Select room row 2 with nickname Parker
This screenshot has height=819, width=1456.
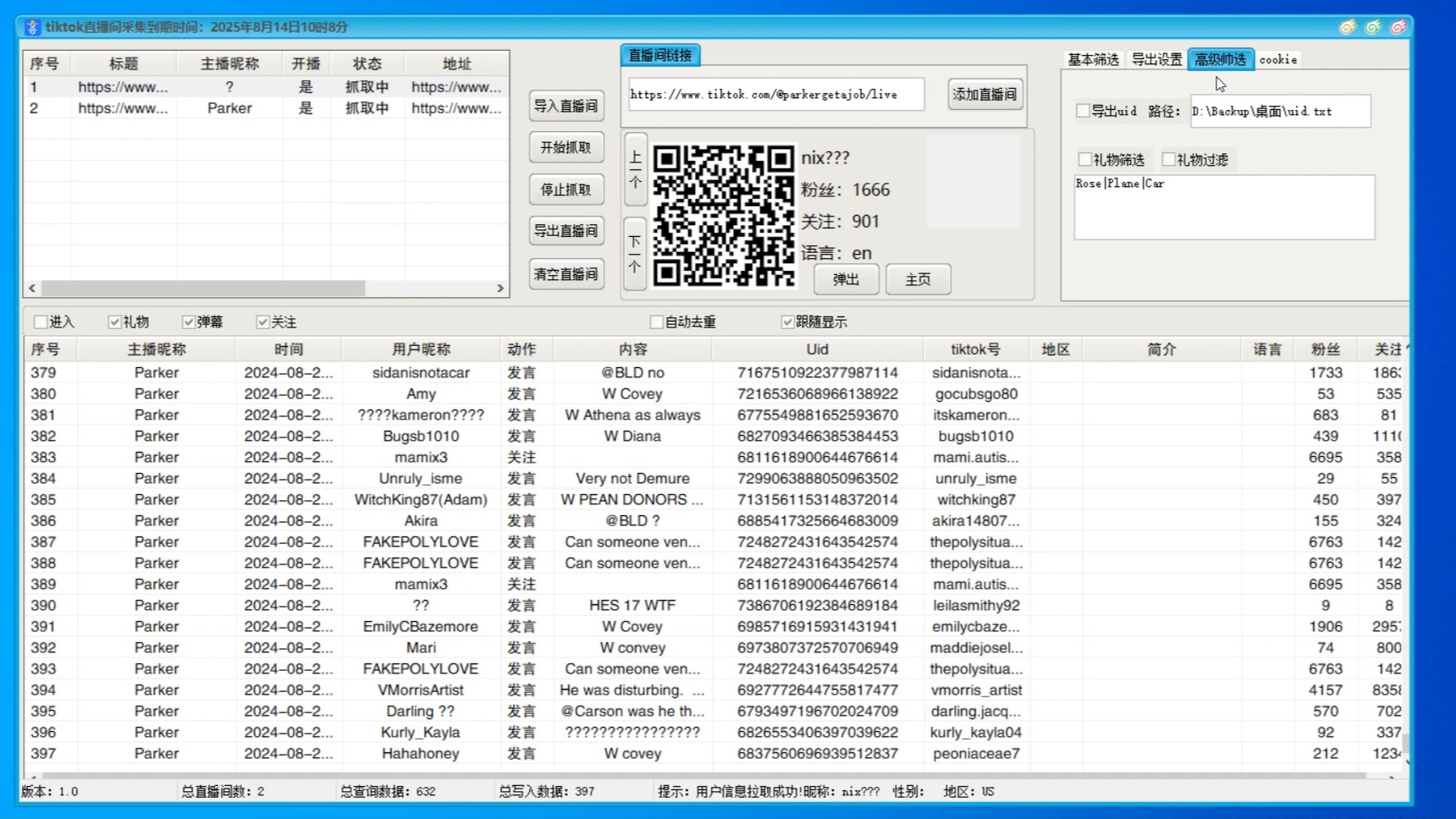267,108
